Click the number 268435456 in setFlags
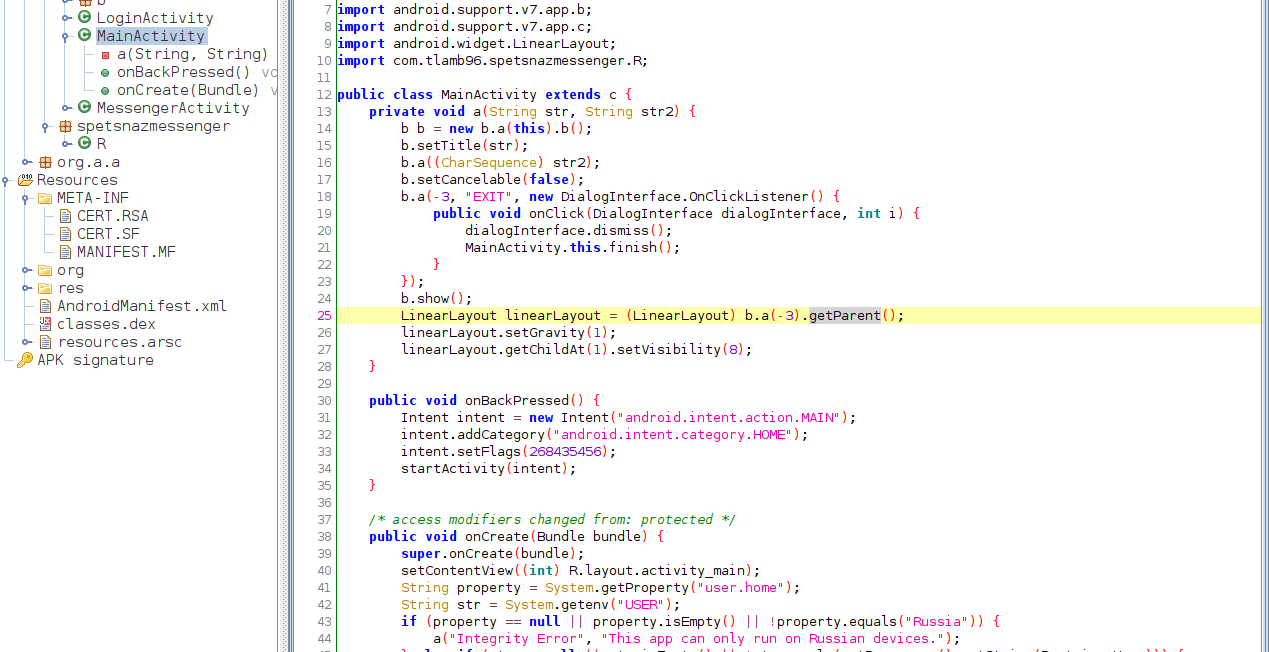The image size is (1269, 652). pos(565,451)
